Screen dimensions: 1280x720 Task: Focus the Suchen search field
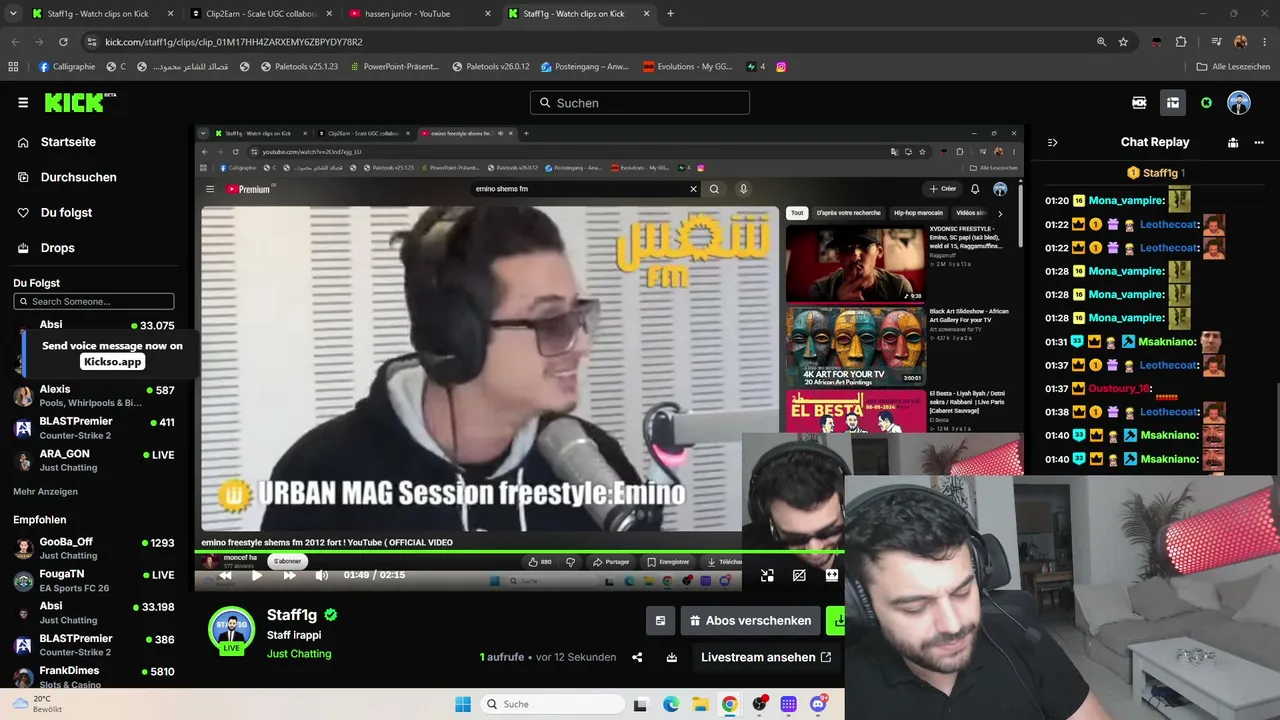pos(640,103)
